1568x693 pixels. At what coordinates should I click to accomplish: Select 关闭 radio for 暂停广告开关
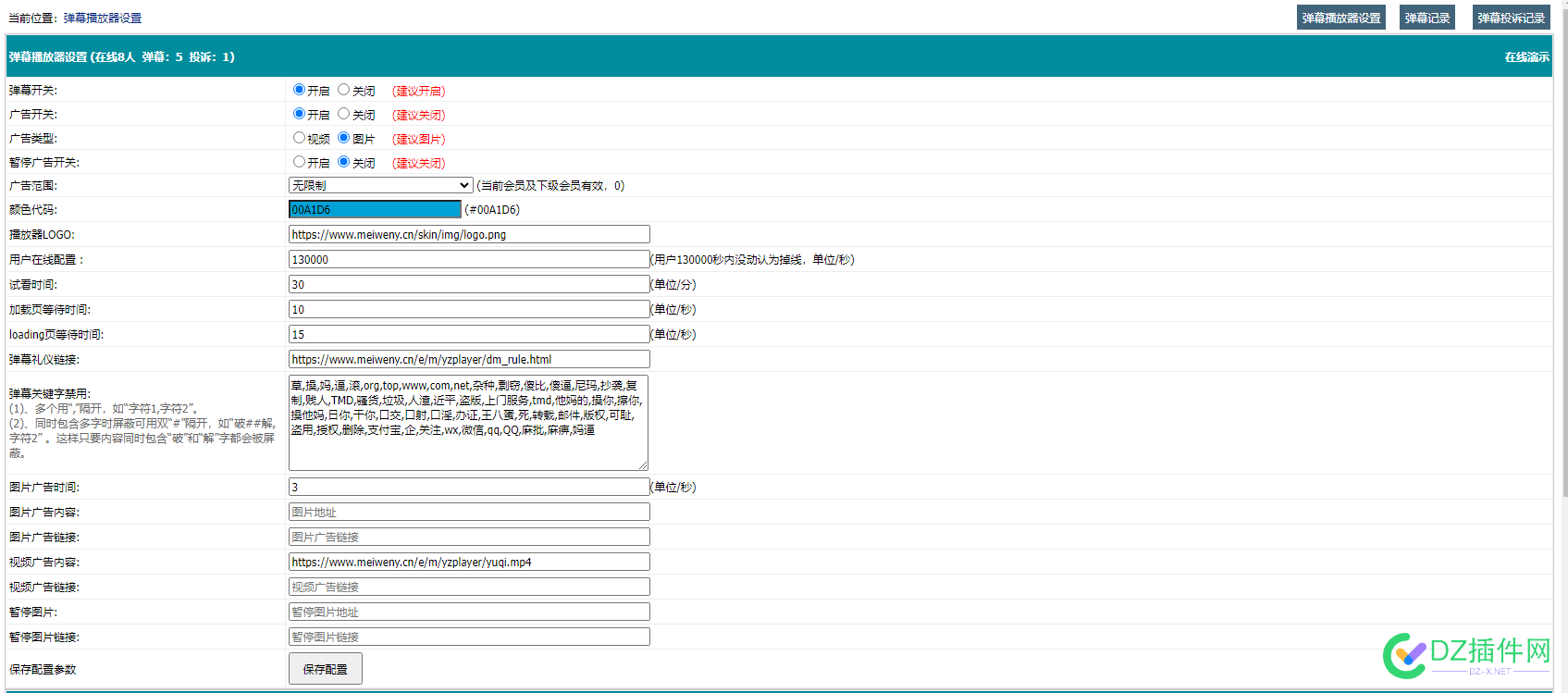coord(343,162)
